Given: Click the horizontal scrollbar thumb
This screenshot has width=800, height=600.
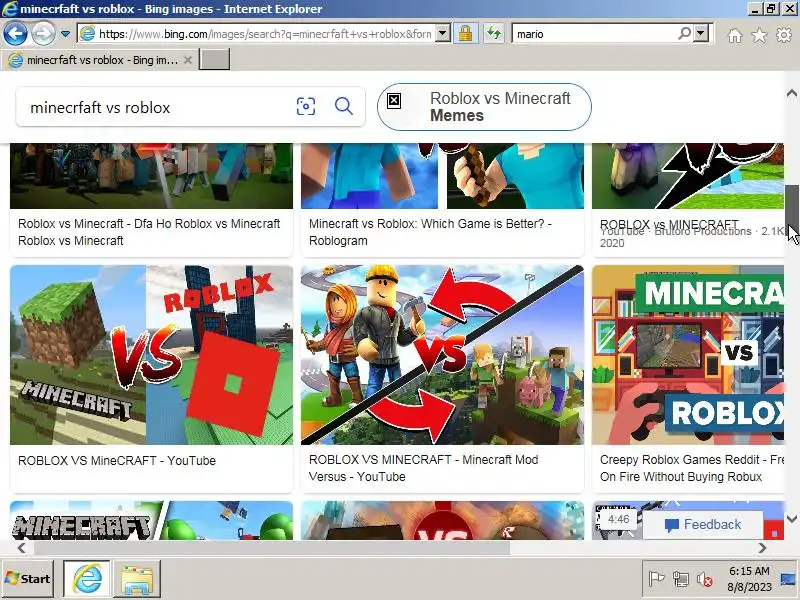Looking at the screenshot, I should (271, 548).
